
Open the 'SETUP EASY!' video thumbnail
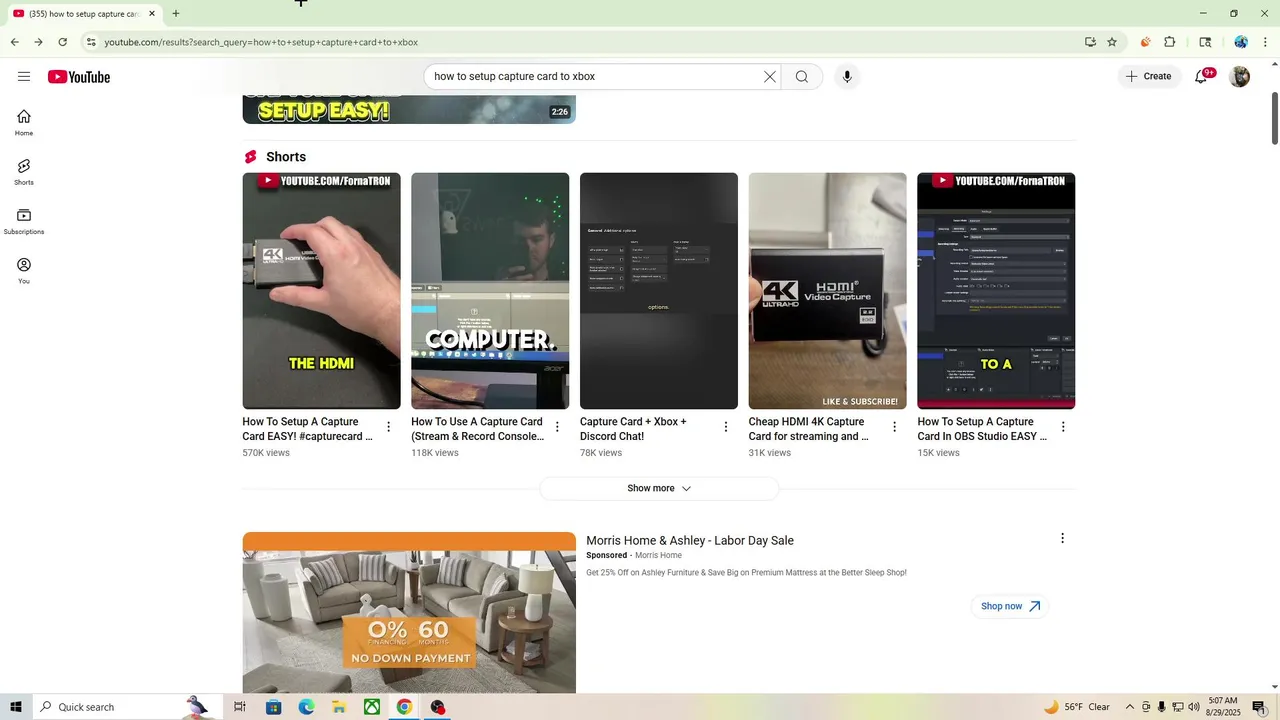[x=409, y=110]
